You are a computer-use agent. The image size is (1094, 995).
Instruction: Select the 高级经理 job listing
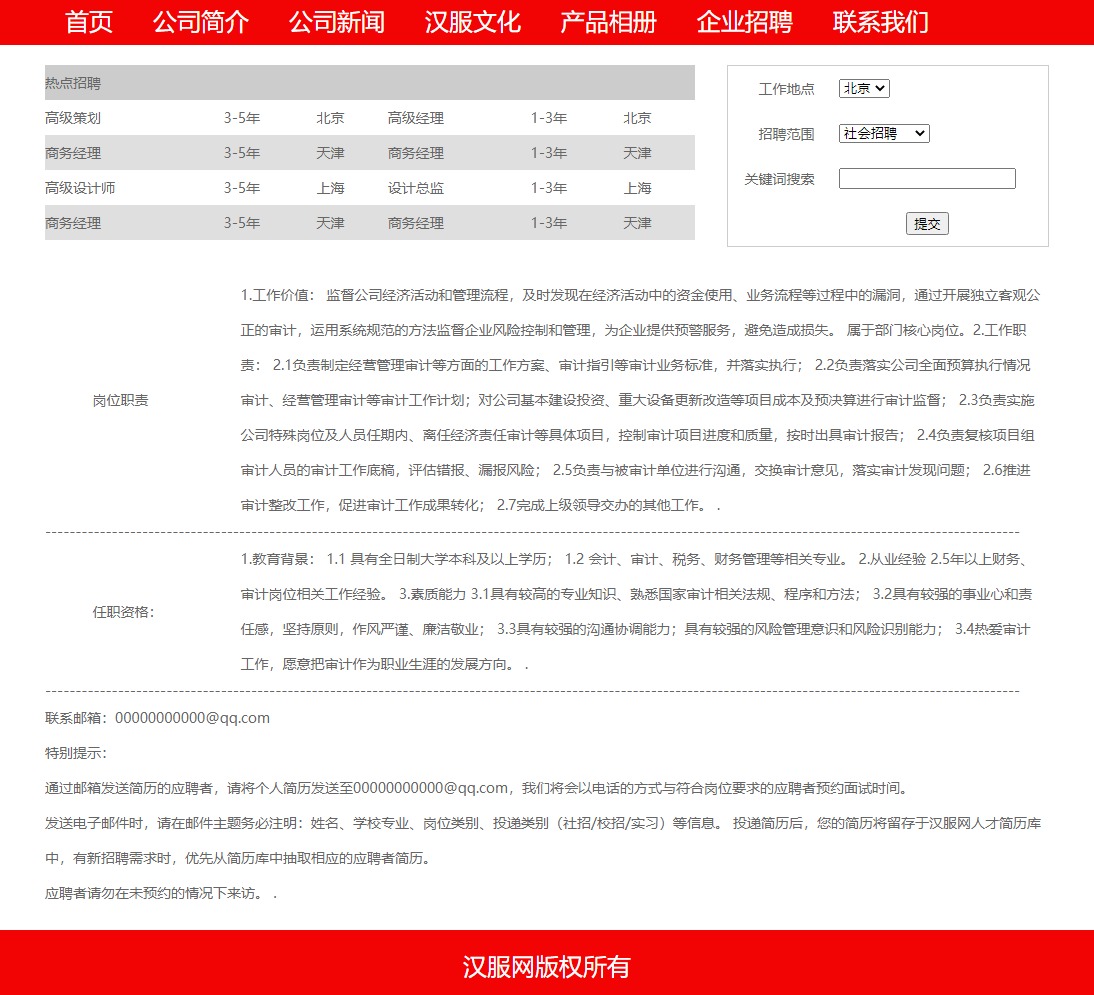click(416, 118)
